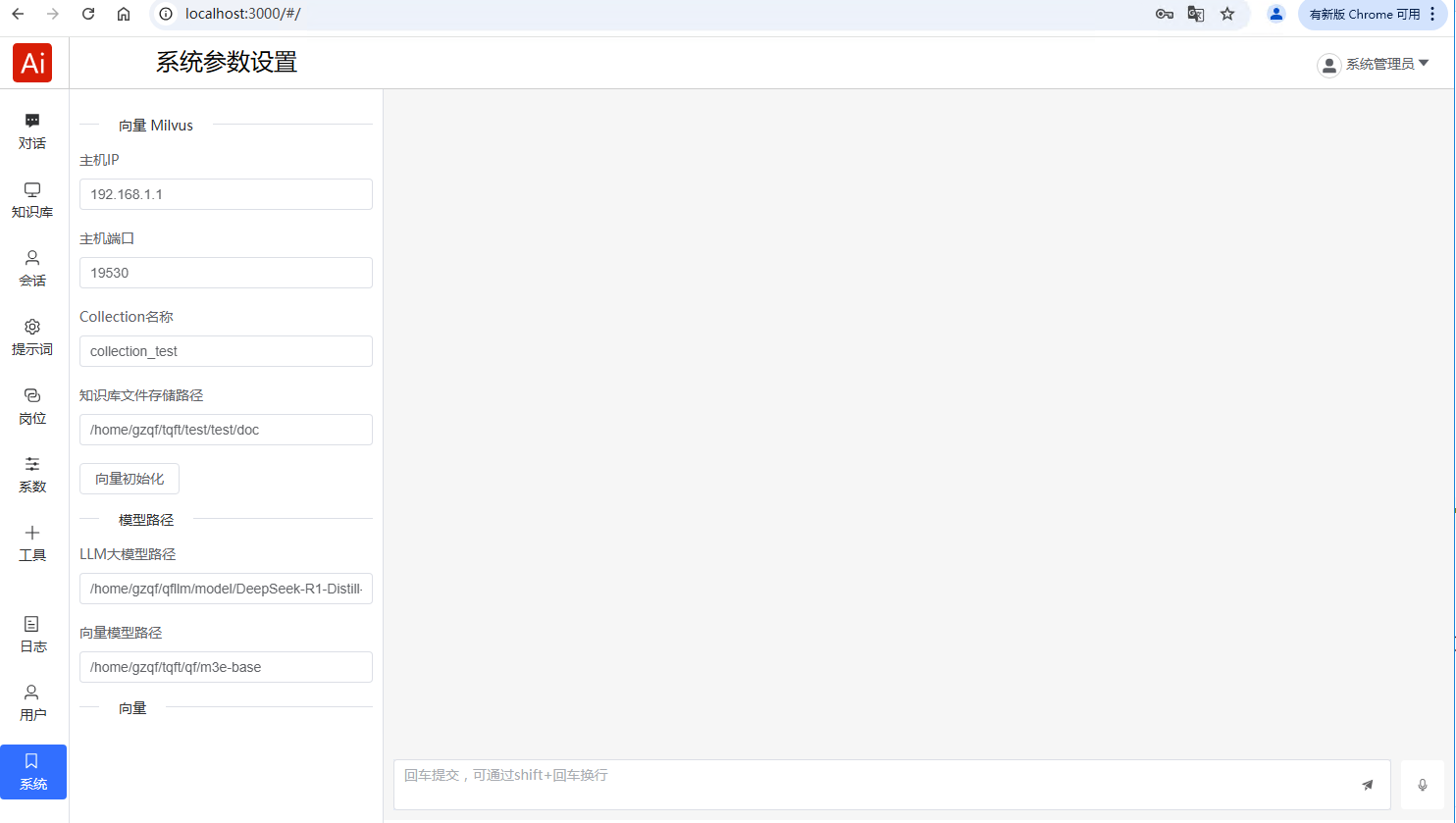Screen dimensions: 1456x823
Task: Select the 提示词 prompt settings icon
Action: [x=32, y=336]
